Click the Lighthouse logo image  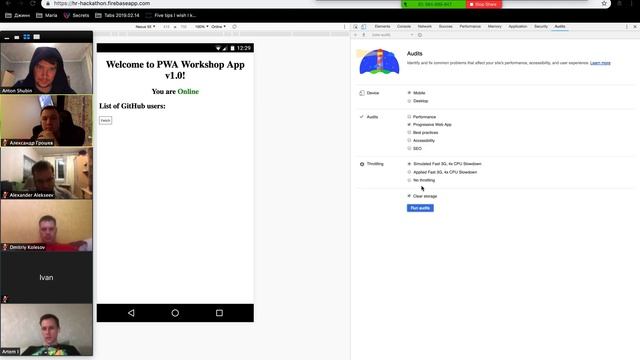(379, 62)
